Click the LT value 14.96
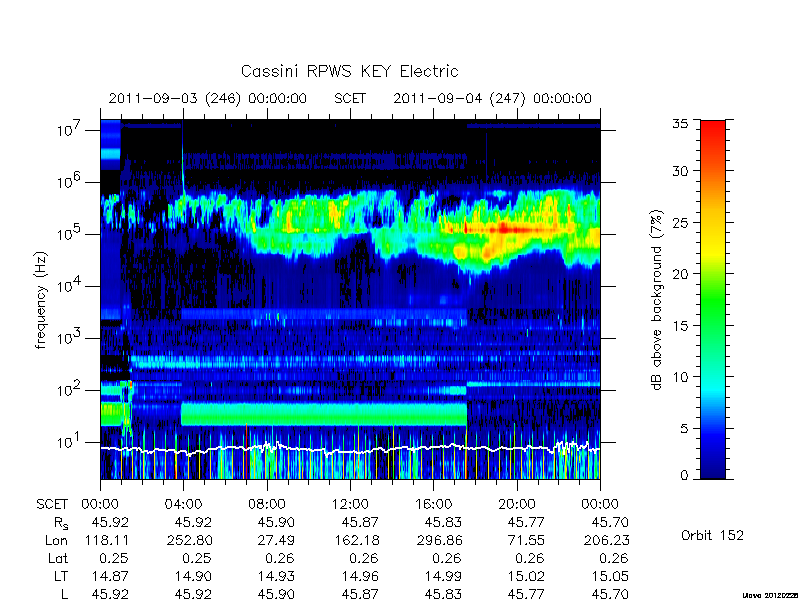Viewport: 800px width, 600px height. pos(360,576)
